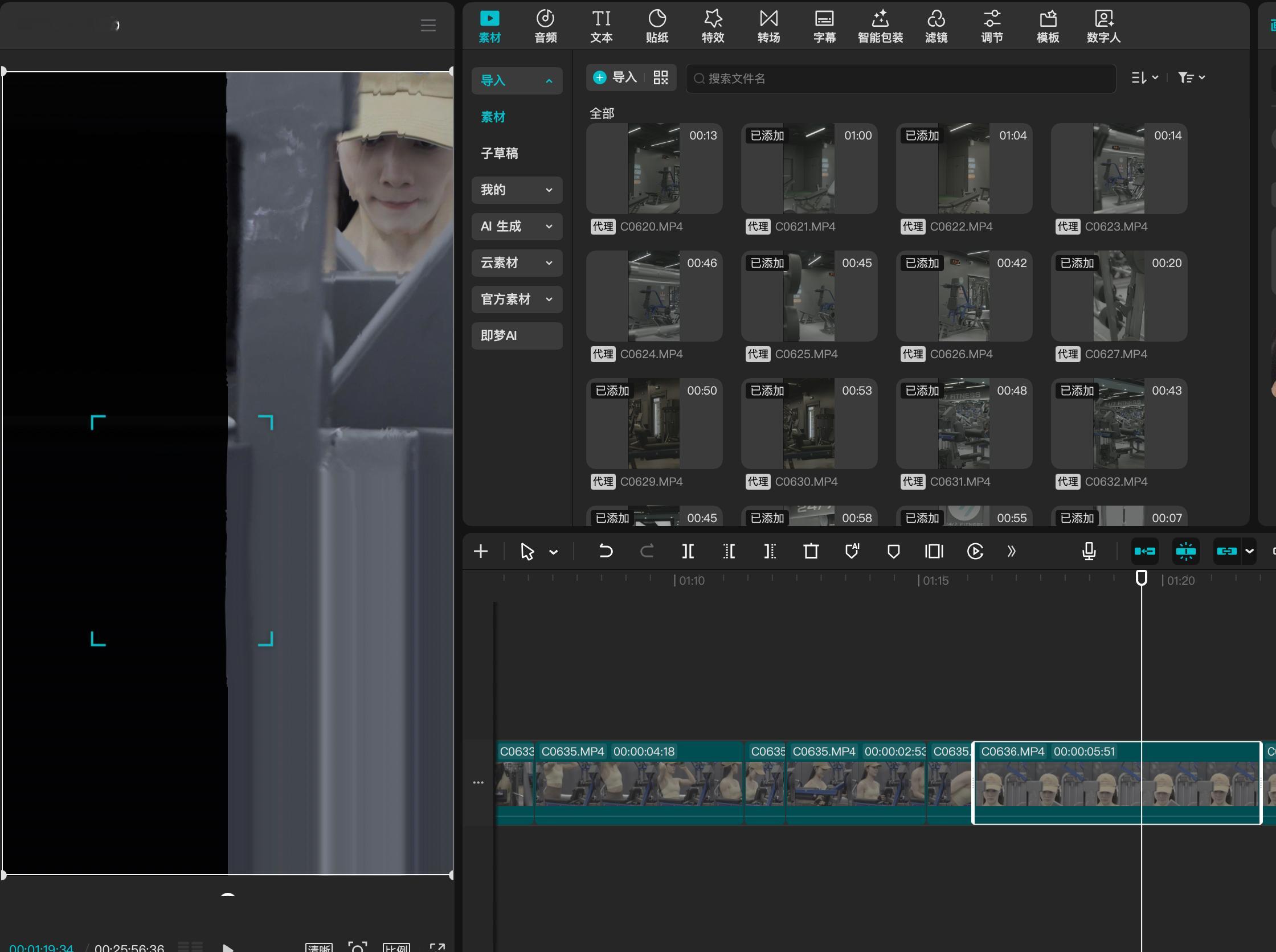
Task: Click the timeline playhead handle
Action: [x=1141, y=577]
